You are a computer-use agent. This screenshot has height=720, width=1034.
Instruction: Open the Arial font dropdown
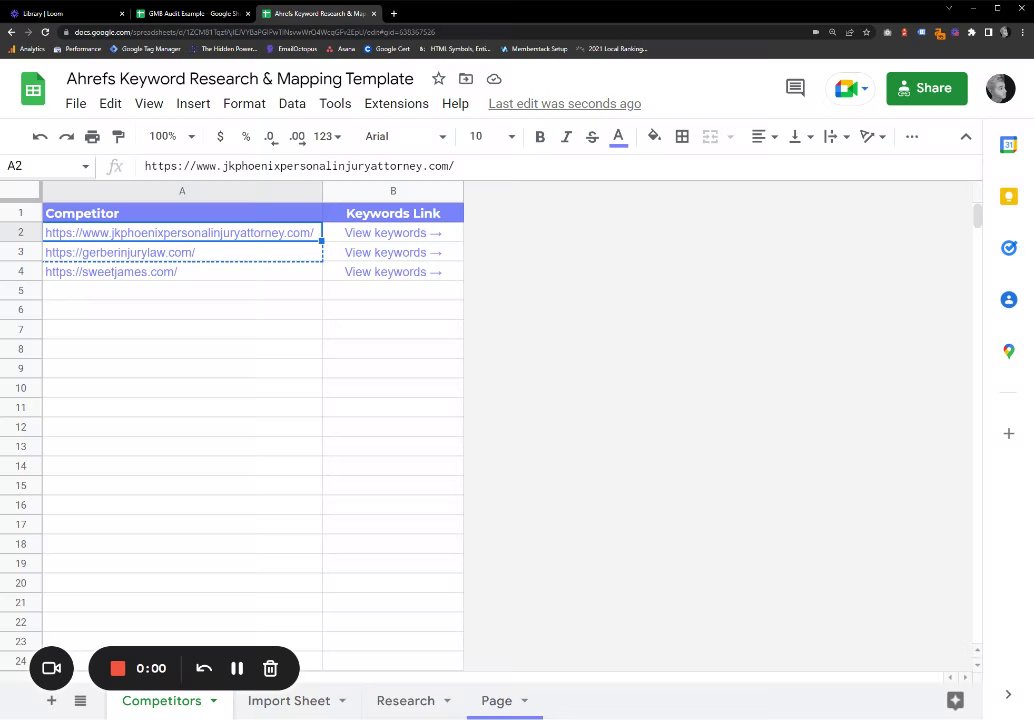click(406, 136)
